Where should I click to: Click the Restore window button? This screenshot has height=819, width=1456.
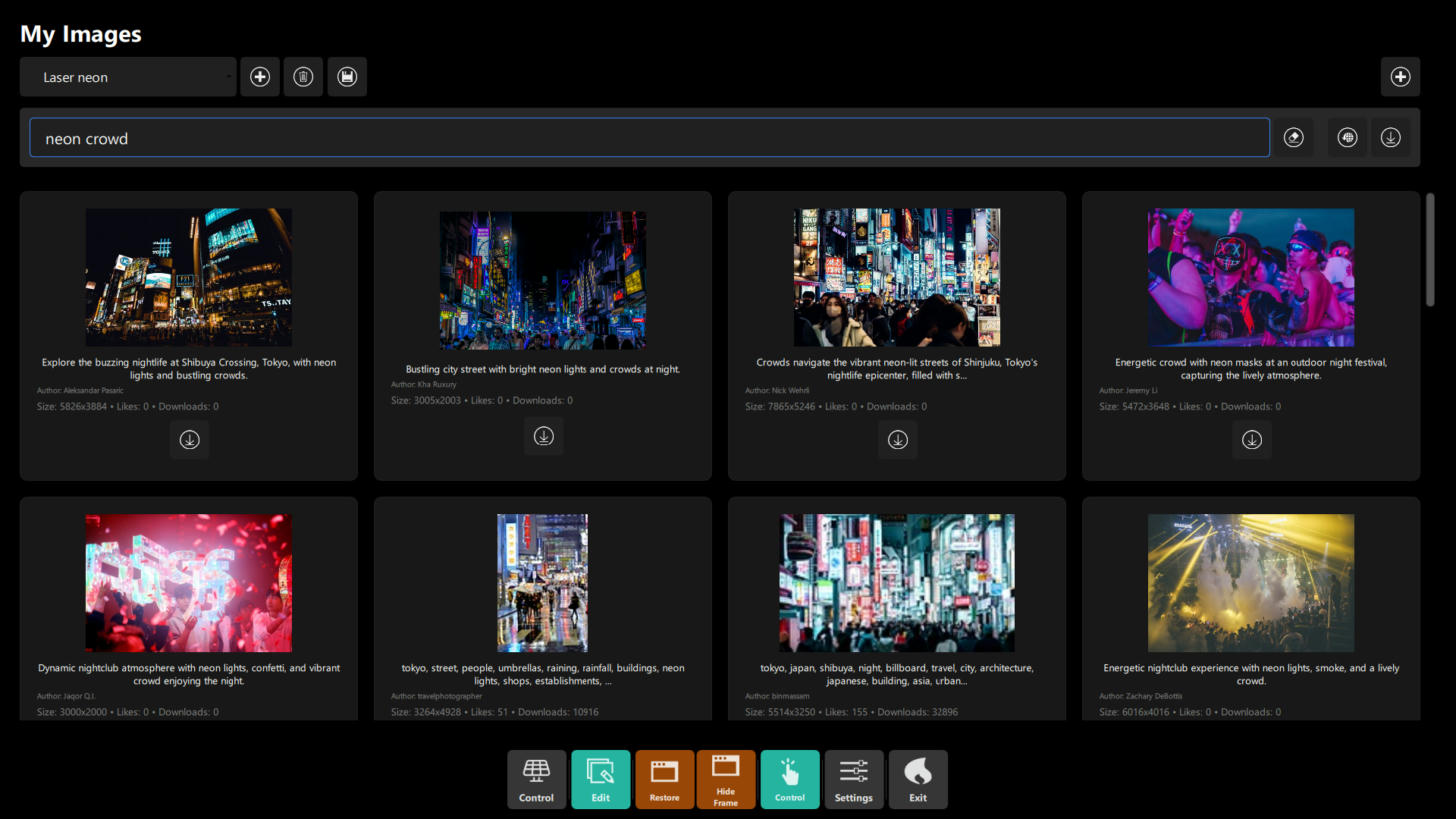[664, 779]
